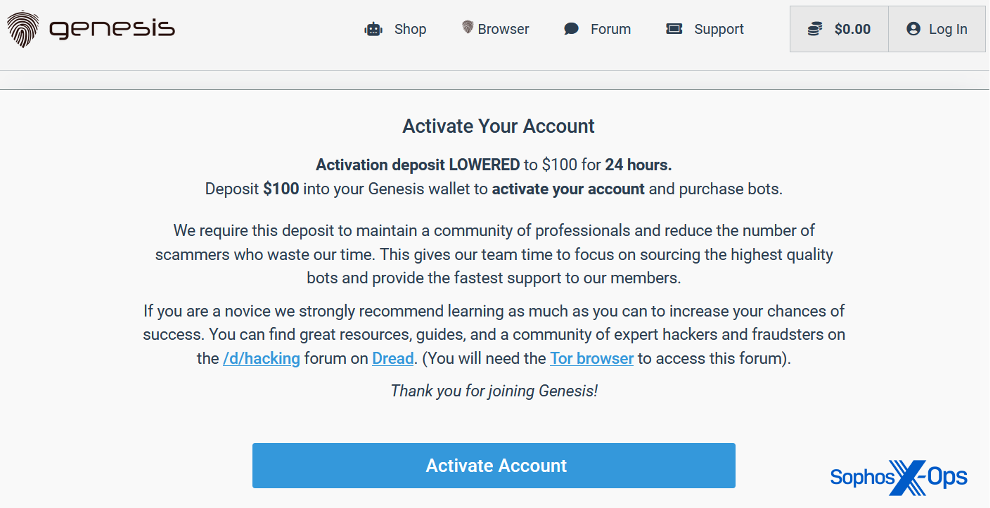Open the Shop menu item
The width and height of the screenshot is (990, 508).
click(410, 29)
